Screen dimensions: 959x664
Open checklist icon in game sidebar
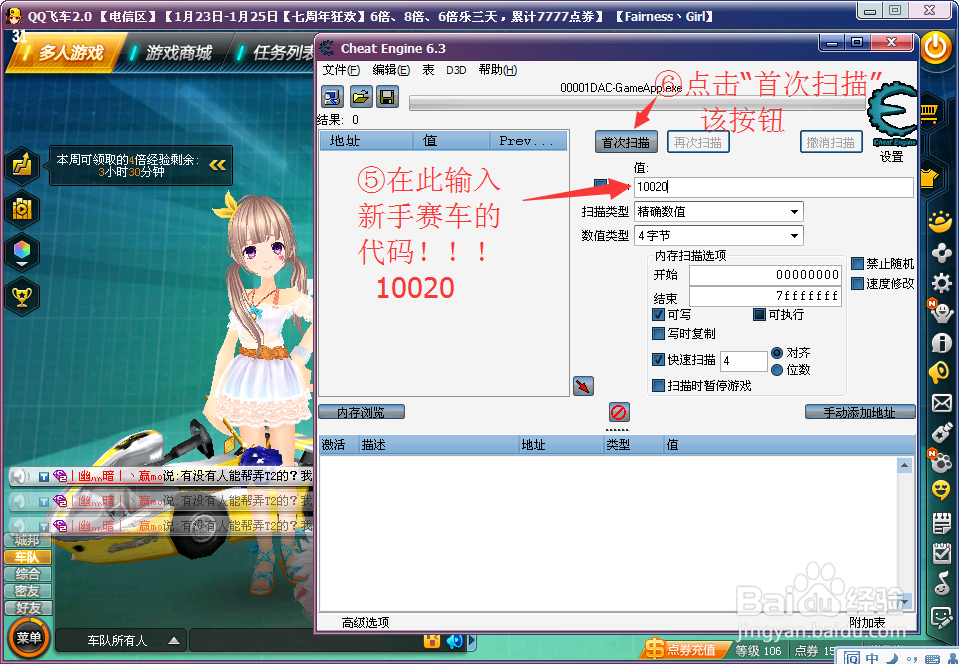pyautogui.click(x=941, y=553)
